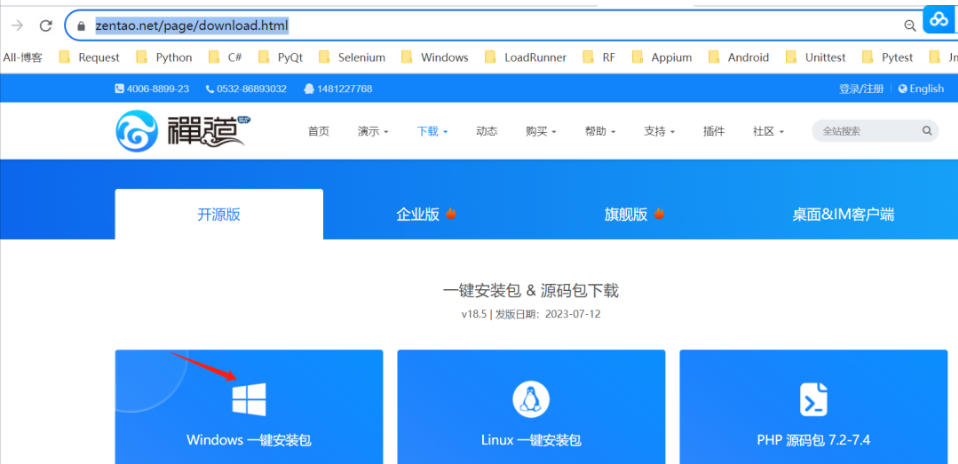Screen dimensions: 958x464
Task: Click the Linux penguin icon
Action: click(x=530, y=399)
